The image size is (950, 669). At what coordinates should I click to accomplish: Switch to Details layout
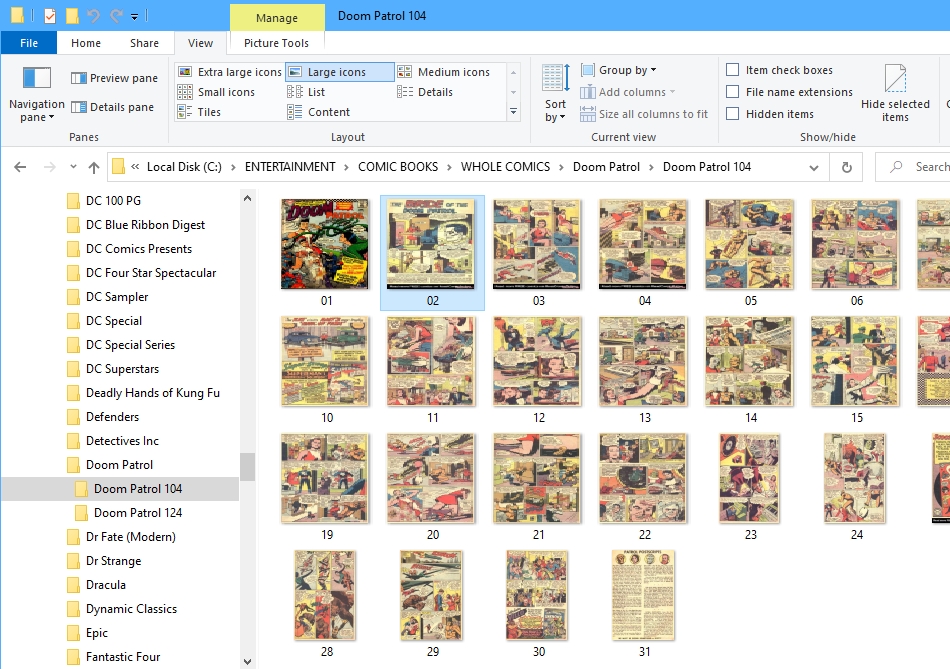[425, 92]
